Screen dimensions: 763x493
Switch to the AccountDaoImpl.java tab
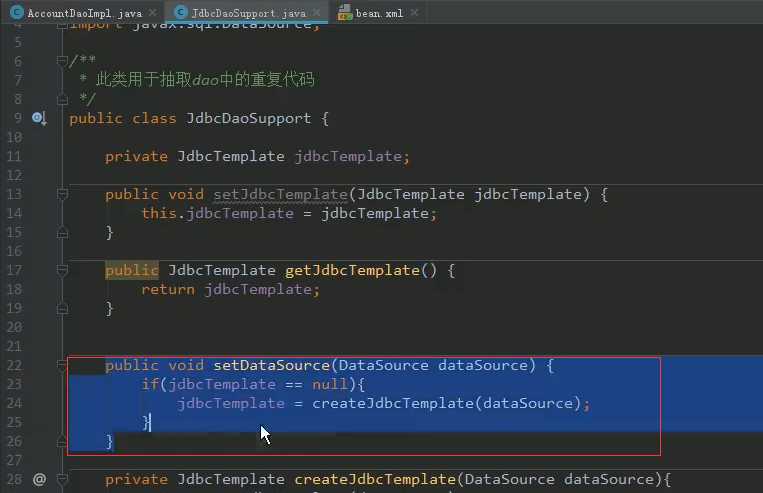point(85,13)
